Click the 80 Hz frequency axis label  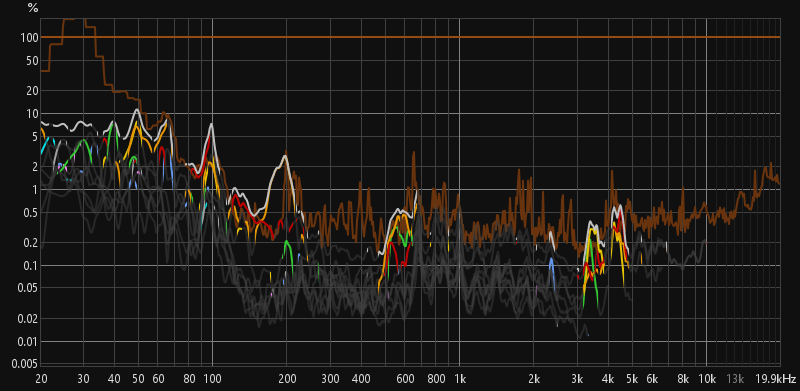tap(189, 379)
